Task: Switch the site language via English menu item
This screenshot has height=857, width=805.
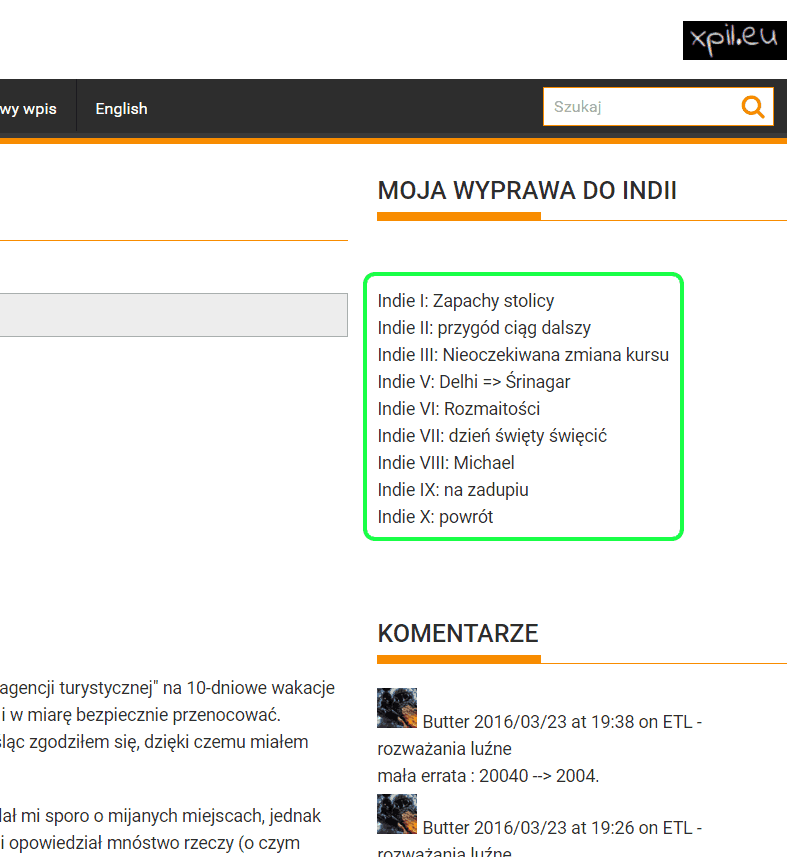Action: (121, 108)
